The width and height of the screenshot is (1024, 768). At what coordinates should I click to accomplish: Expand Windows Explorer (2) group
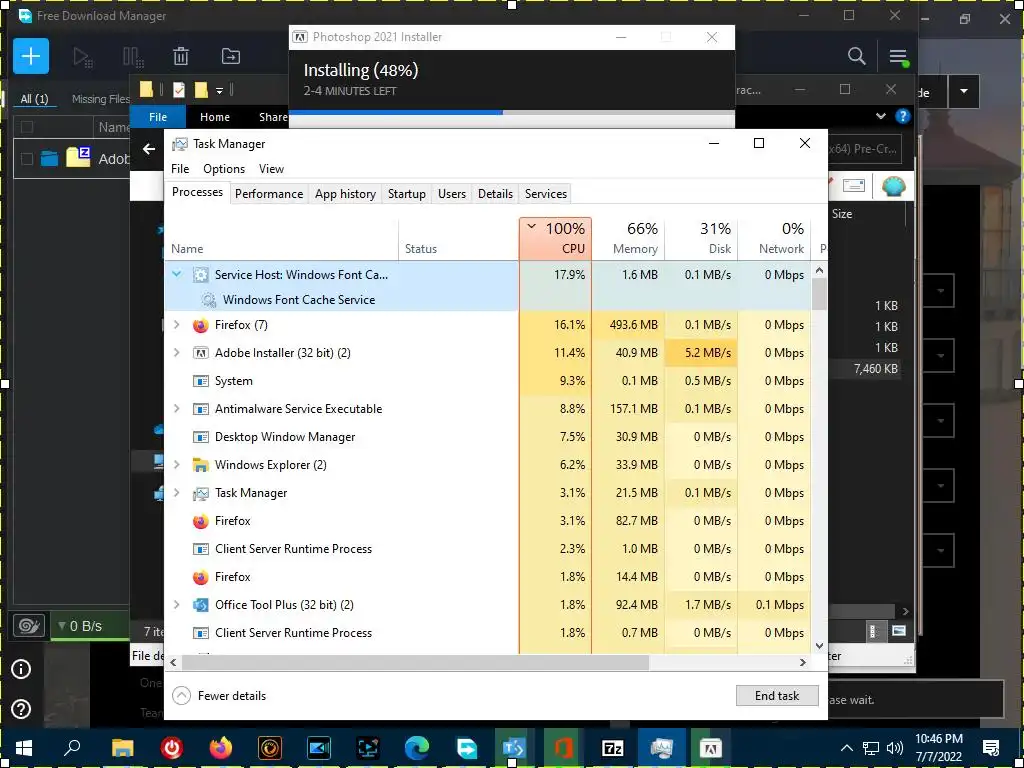click(177, 465)
